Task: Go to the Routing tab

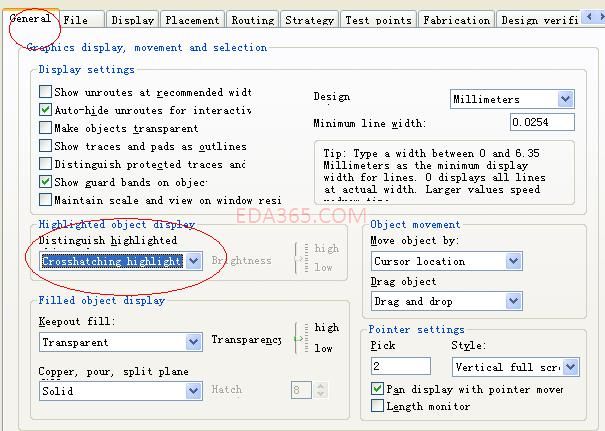Action: click(253, 20)
